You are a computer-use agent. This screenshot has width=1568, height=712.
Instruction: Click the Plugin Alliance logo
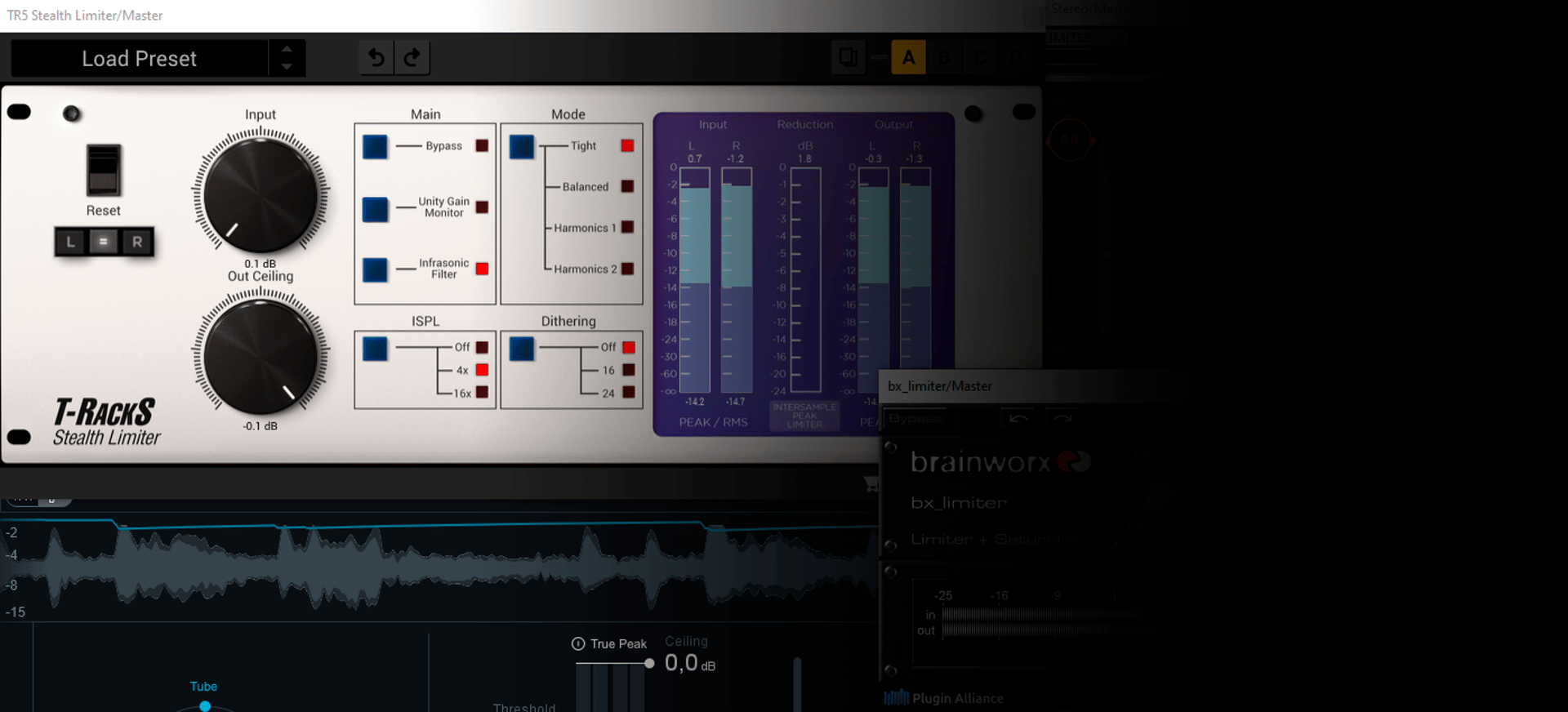point(944,698)
